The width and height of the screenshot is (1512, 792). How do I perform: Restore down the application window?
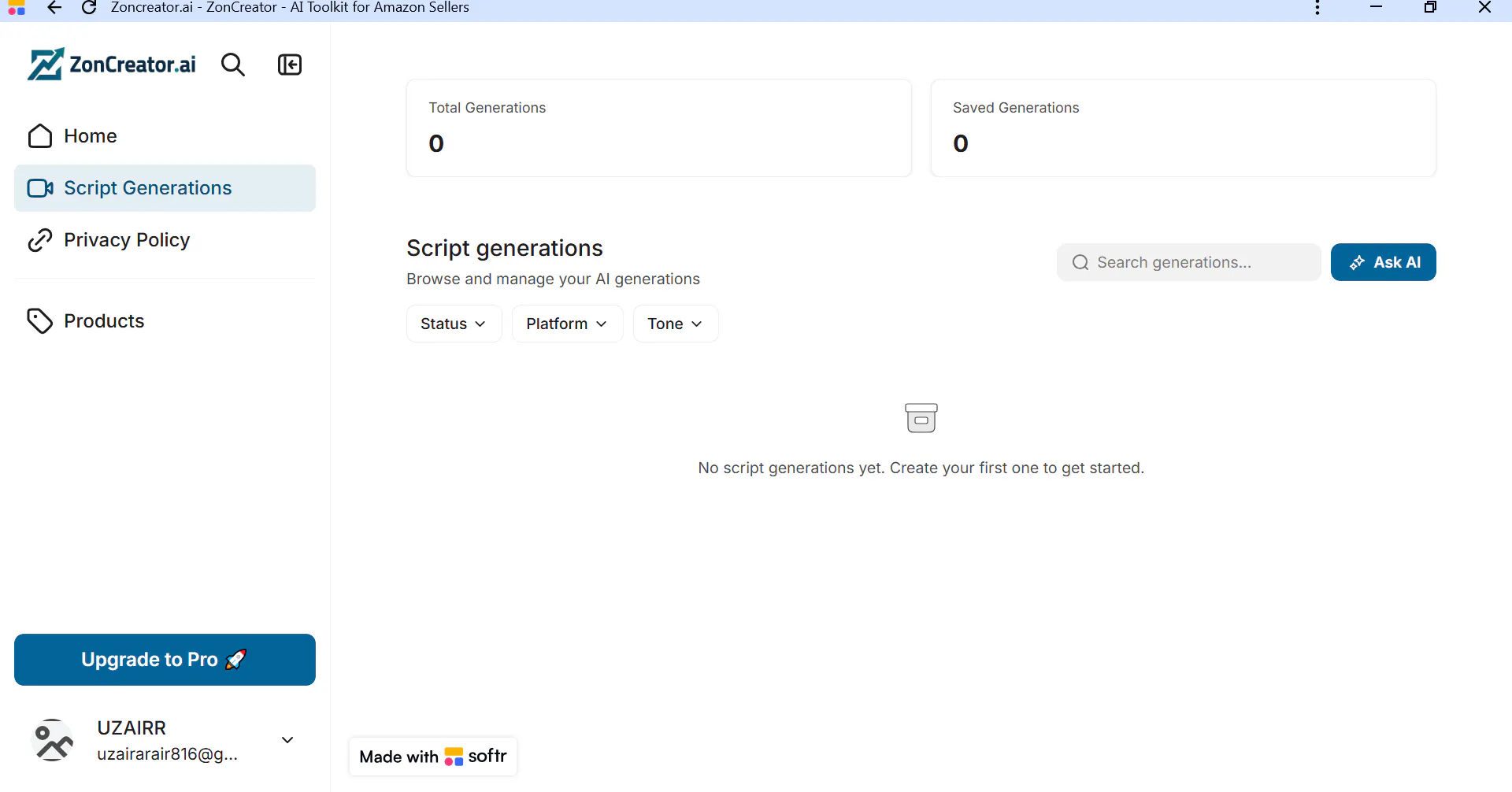click(x=1431, y=7)
